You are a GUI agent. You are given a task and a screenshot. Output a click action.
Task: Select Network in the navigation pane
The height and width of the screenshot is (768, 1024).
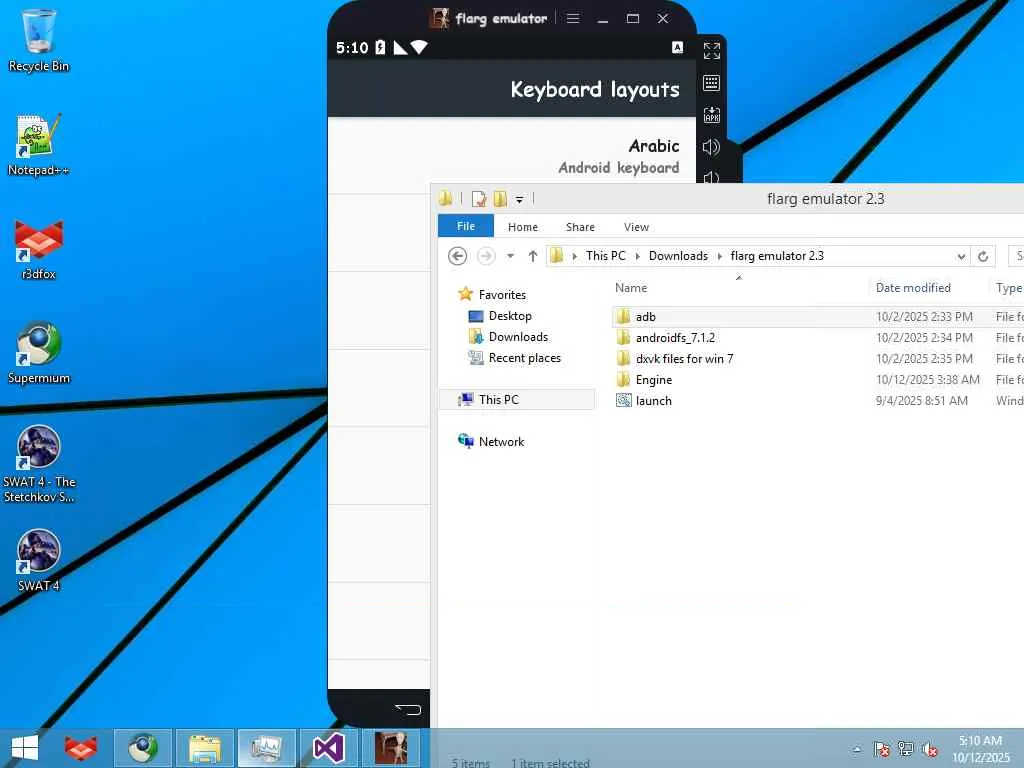[x=501, y=441]
